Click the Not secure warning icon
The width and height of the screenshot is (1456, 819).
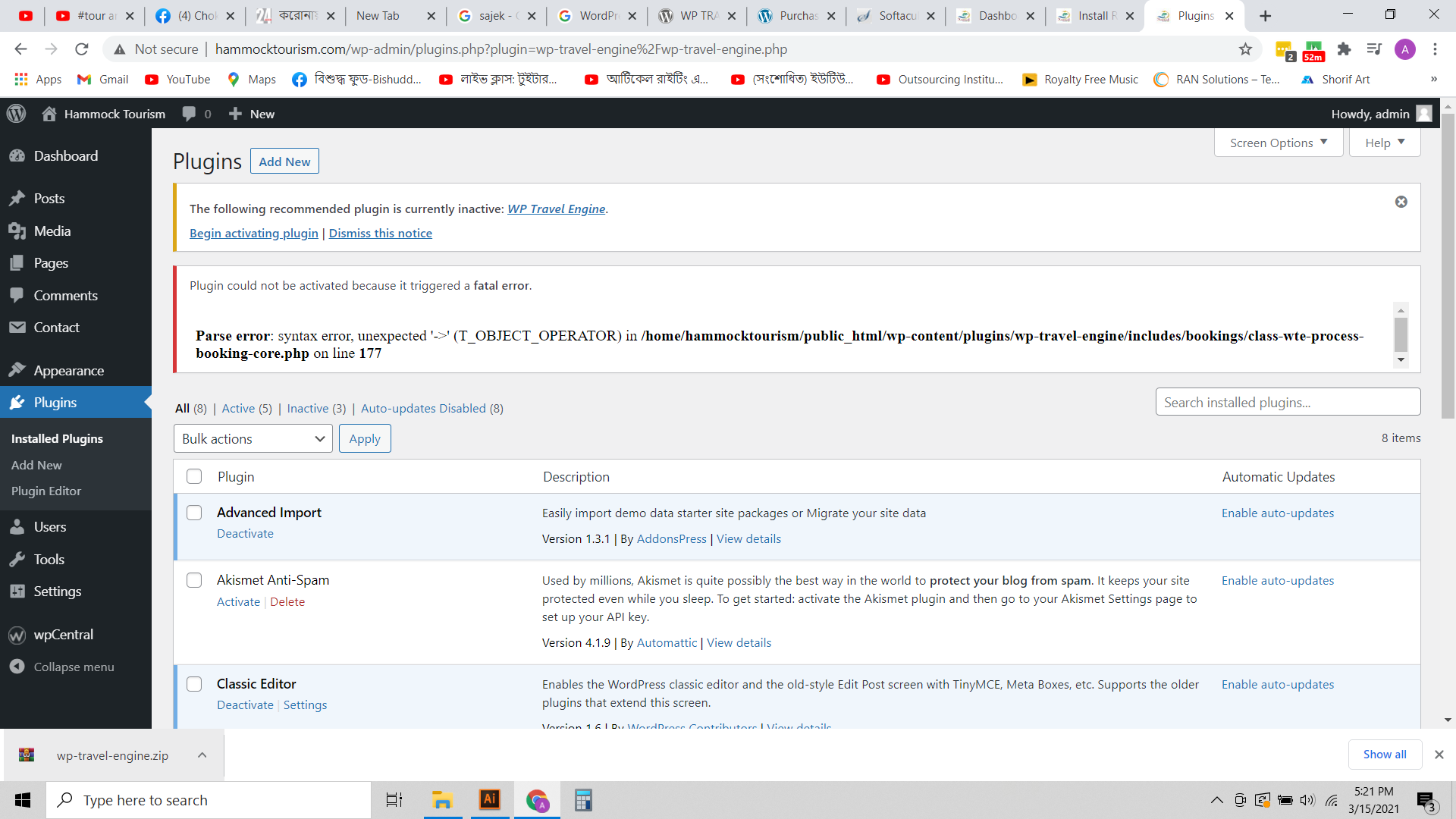coord(119,49)
